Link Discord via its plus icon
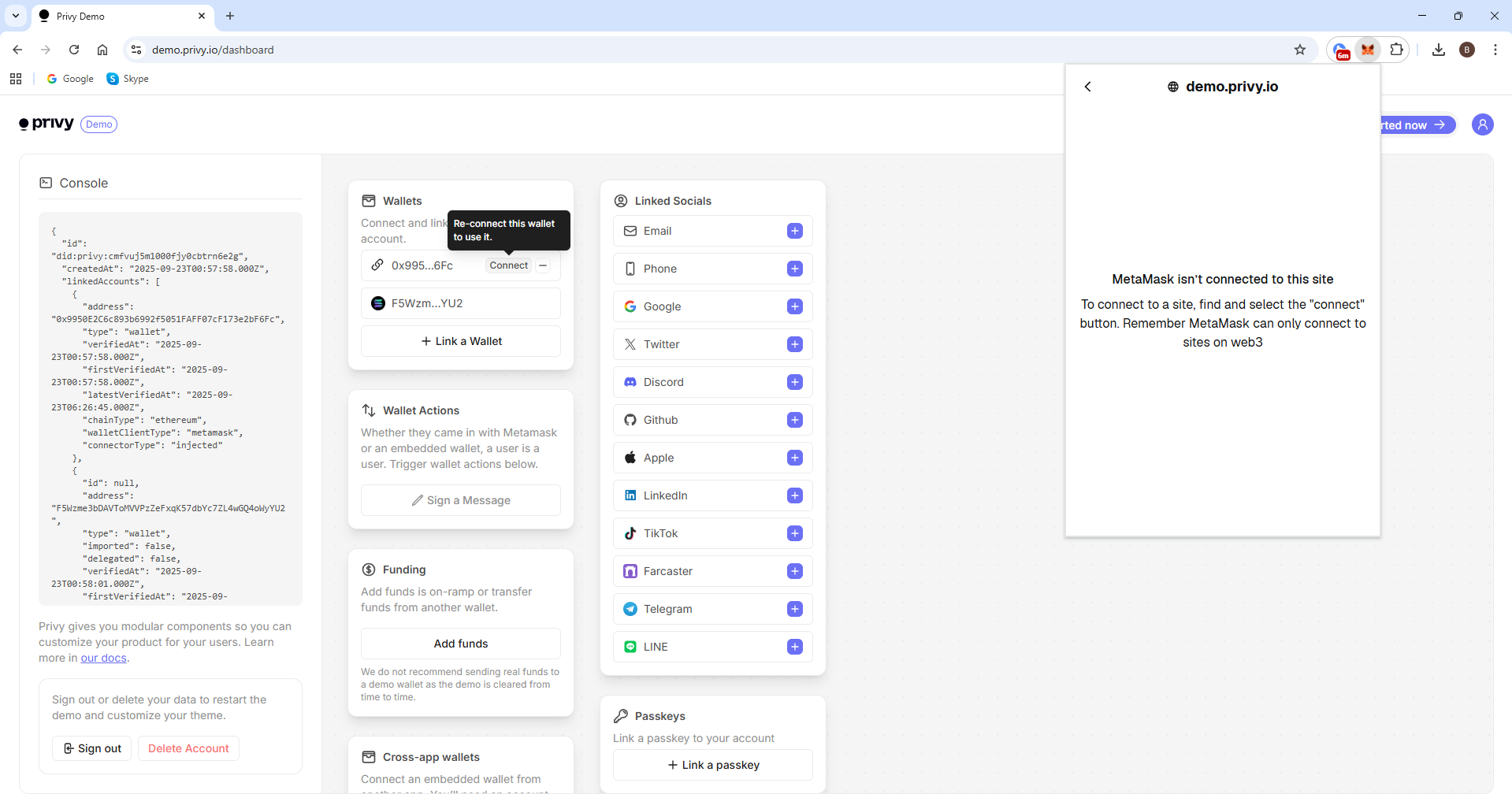This screenshot has height=809, width=1512. click(794, 382)
